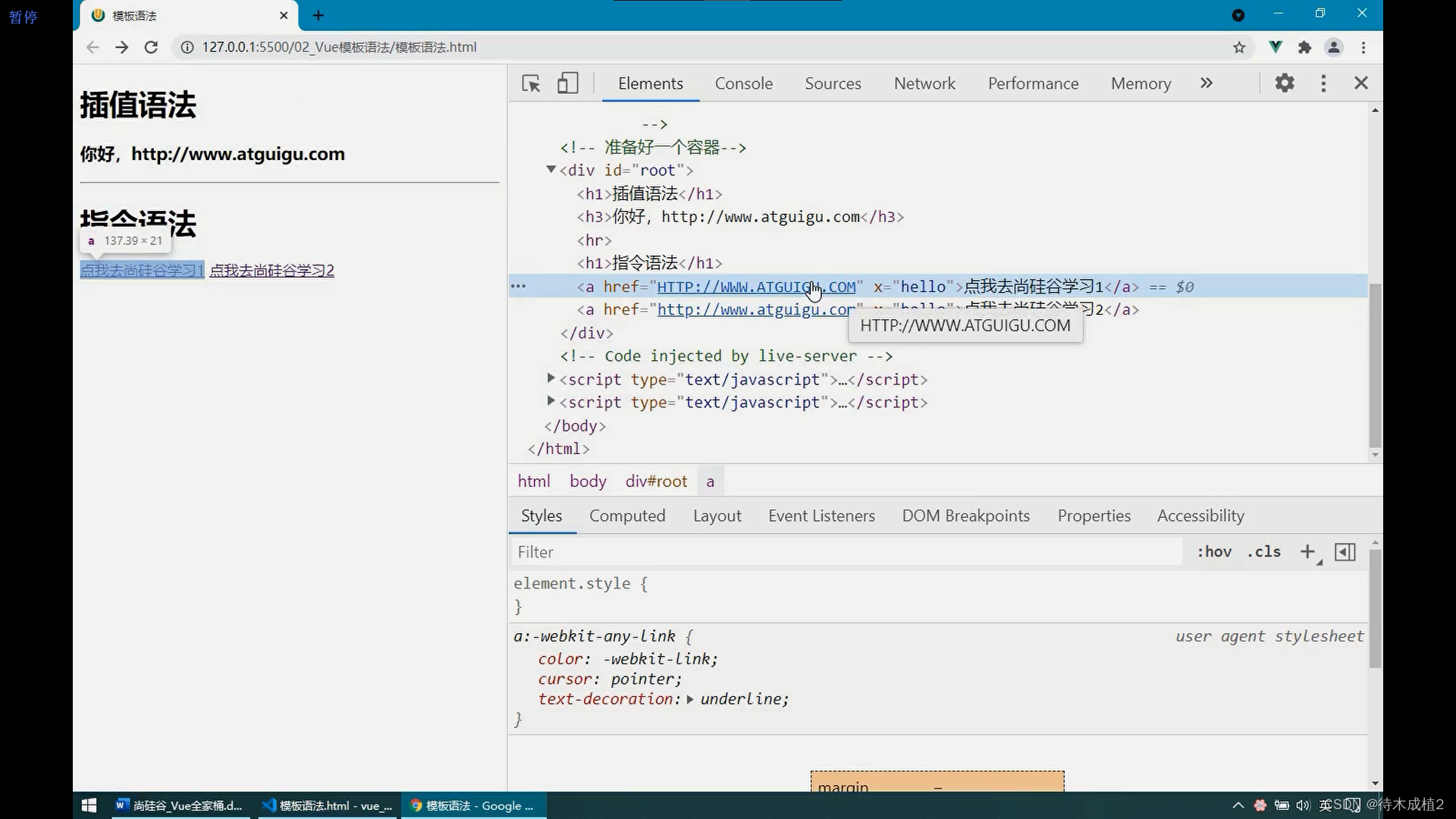The height and width of the screenshot is (819, 1456).
Task: Switch to Console tab
Action: [x=744, y=83]
